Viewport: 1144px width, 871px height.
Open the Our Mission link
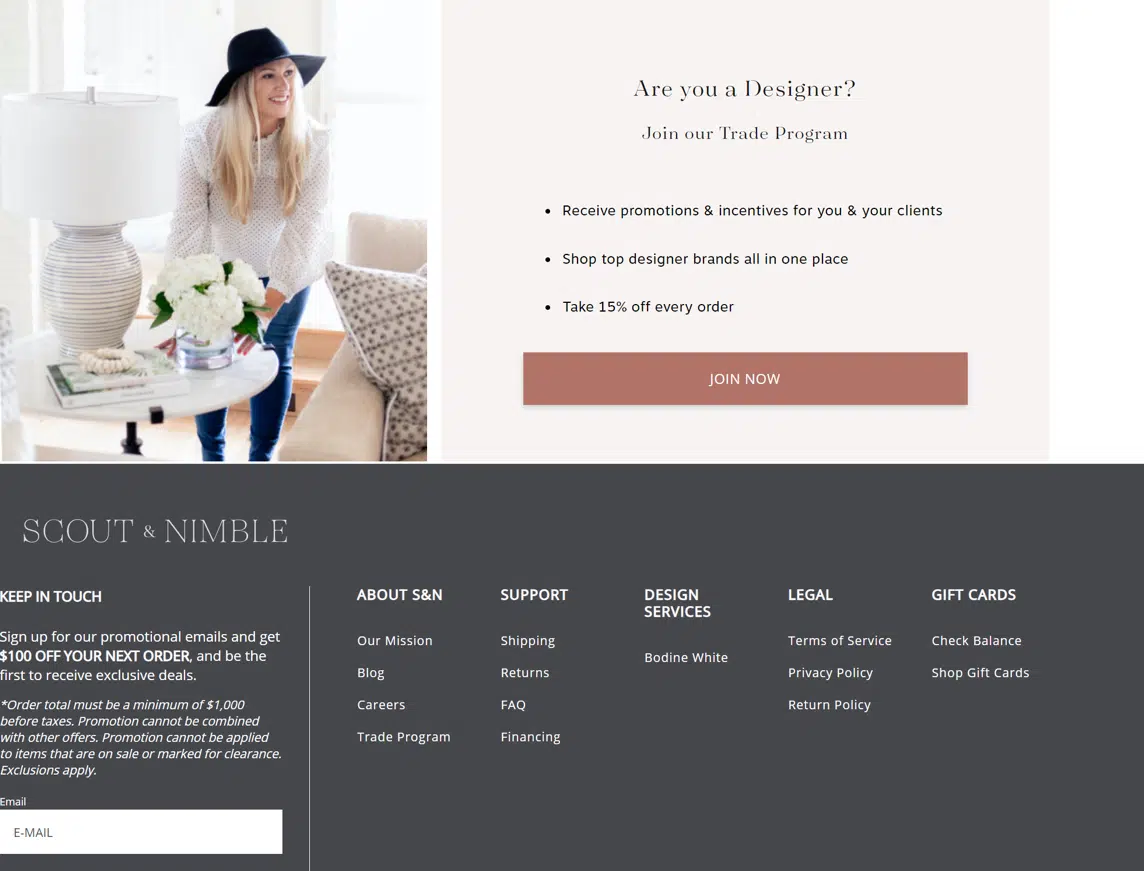(x=395, y=640)
